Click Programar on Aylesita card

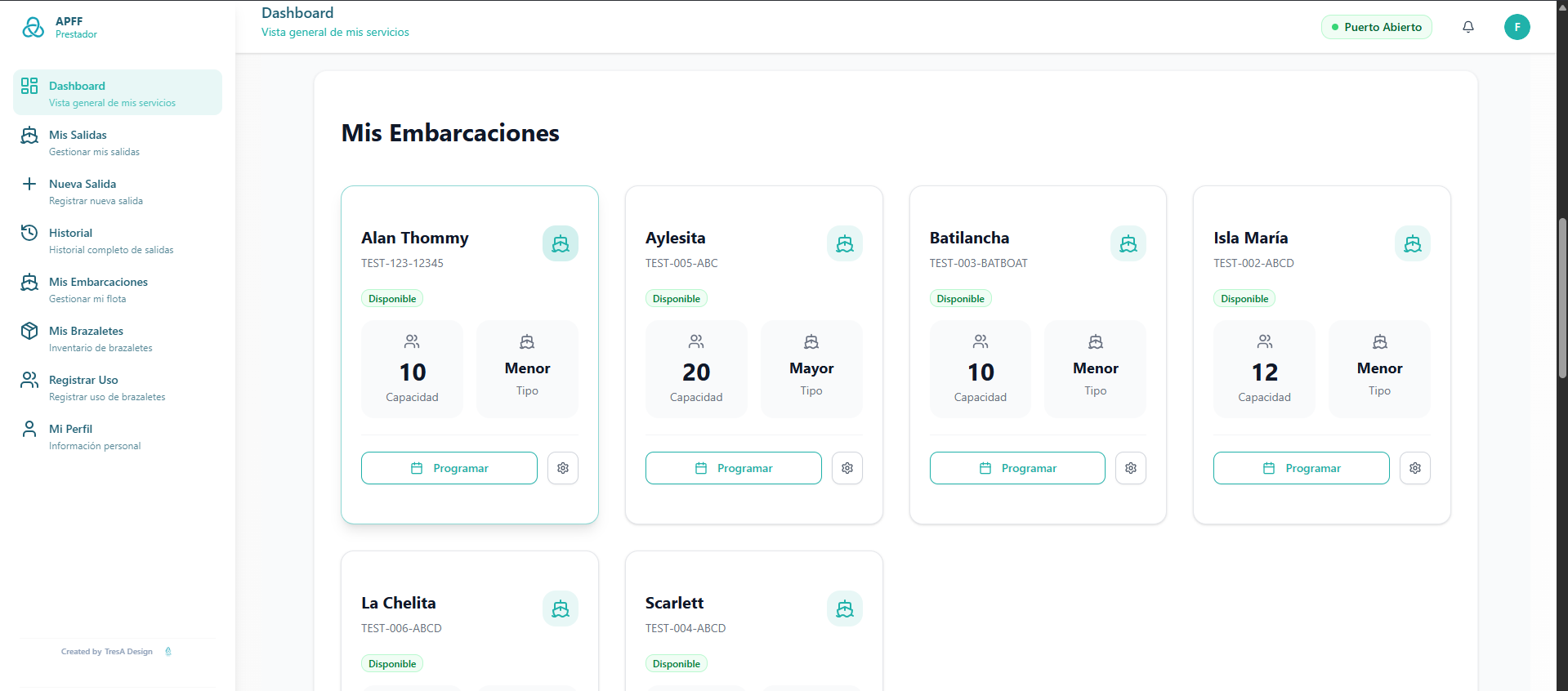(734, 468)
